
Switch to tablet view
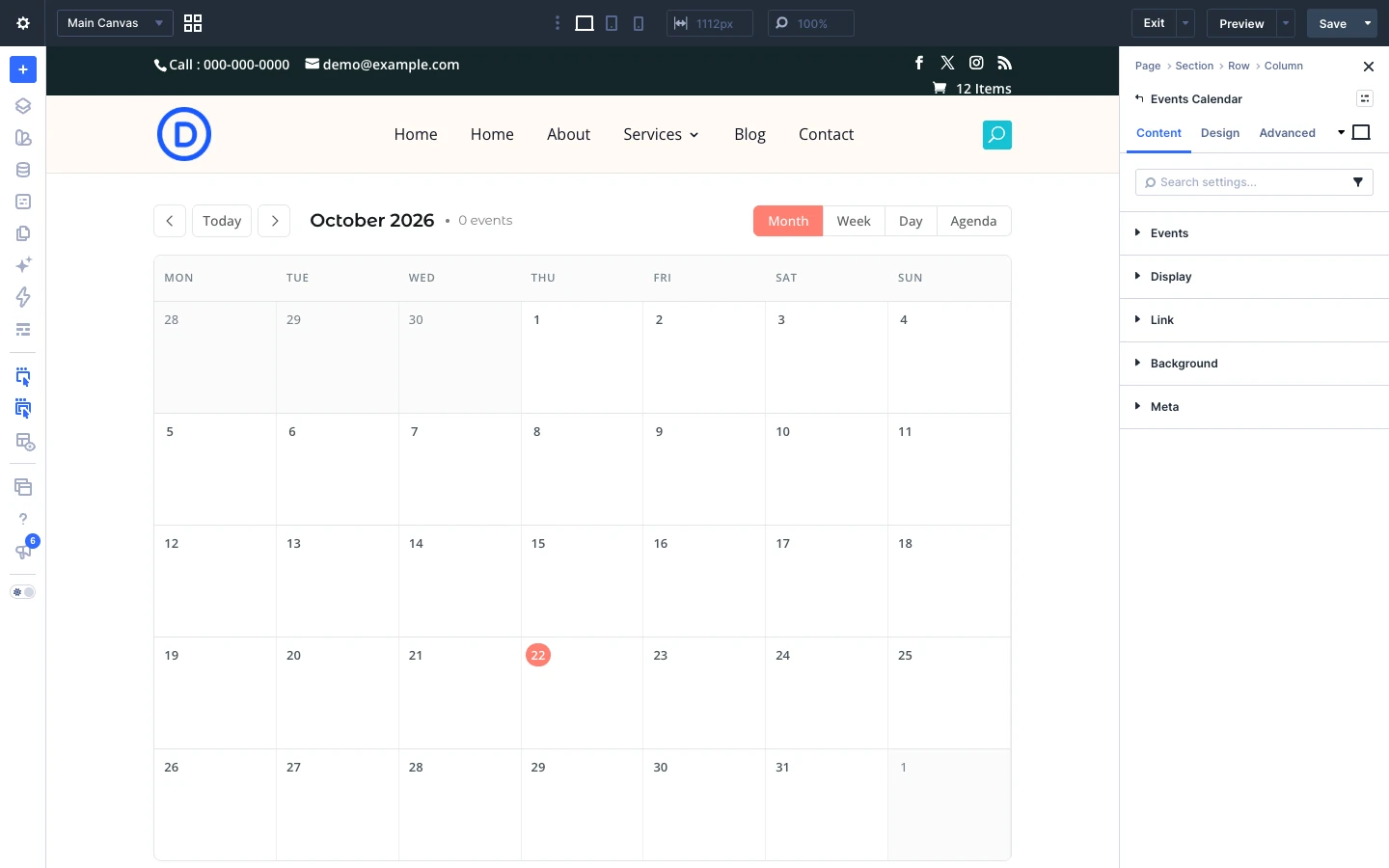pos(612,23)
